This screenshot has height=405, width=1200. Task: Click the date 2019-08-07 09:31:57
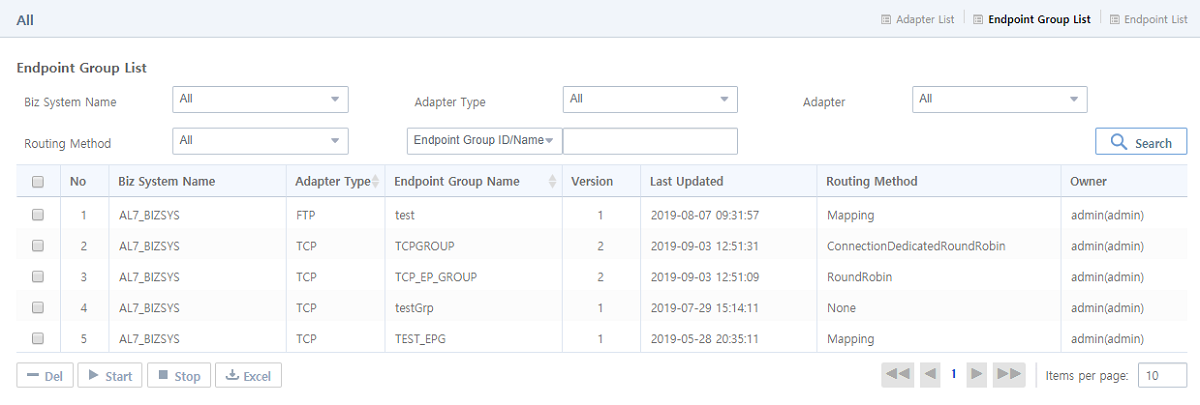[x=705, y=215]
